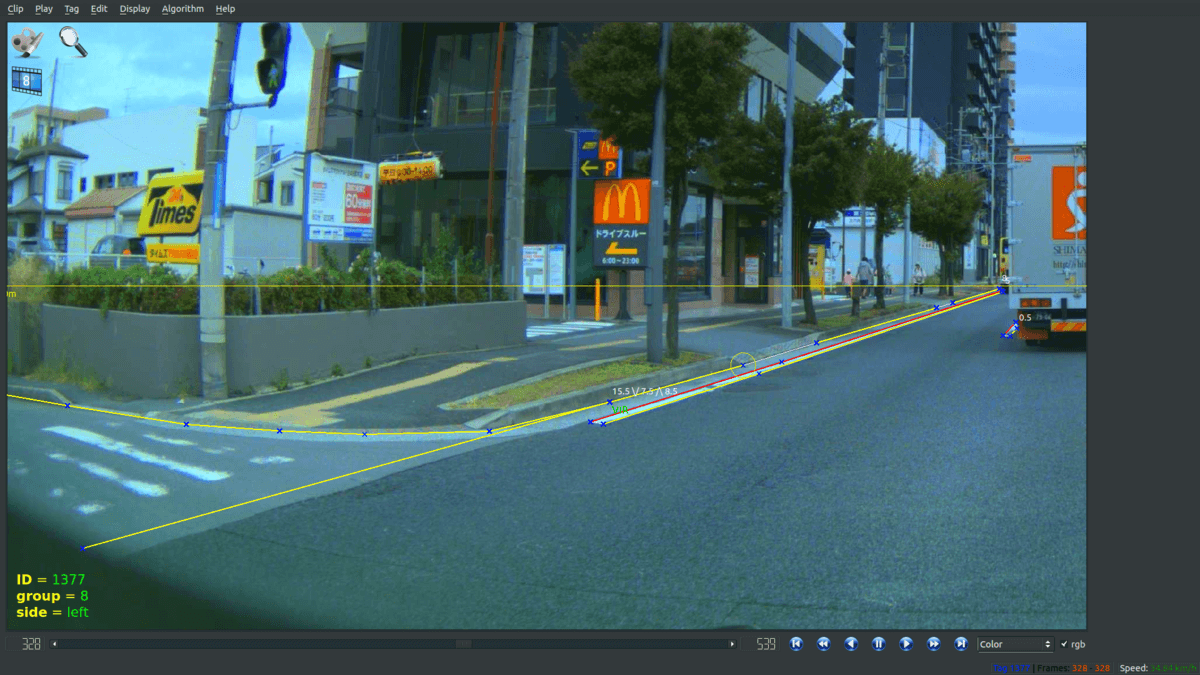Open the Help menu
Screen dimensions: 1200x675
225,8
